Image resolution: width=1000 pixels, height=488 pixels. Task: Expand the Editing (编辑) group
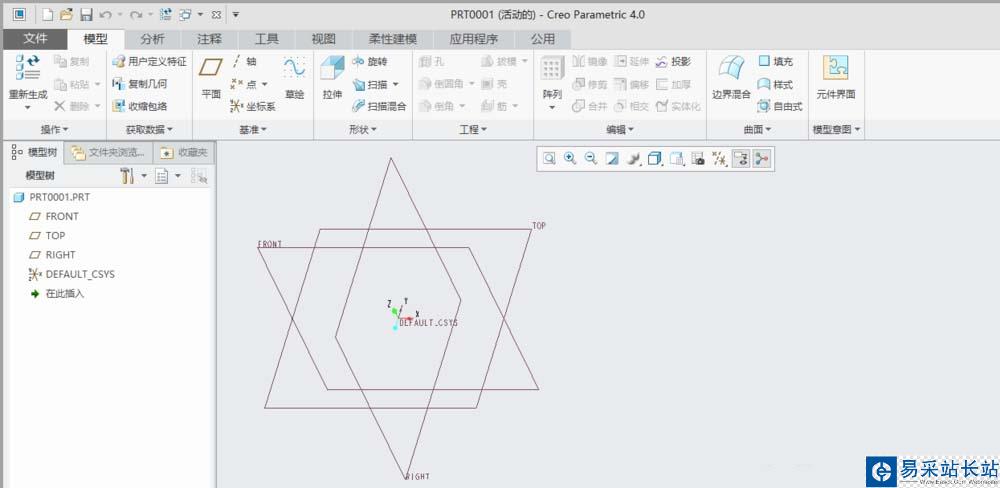pyautogui.click(x=620, y=129)
